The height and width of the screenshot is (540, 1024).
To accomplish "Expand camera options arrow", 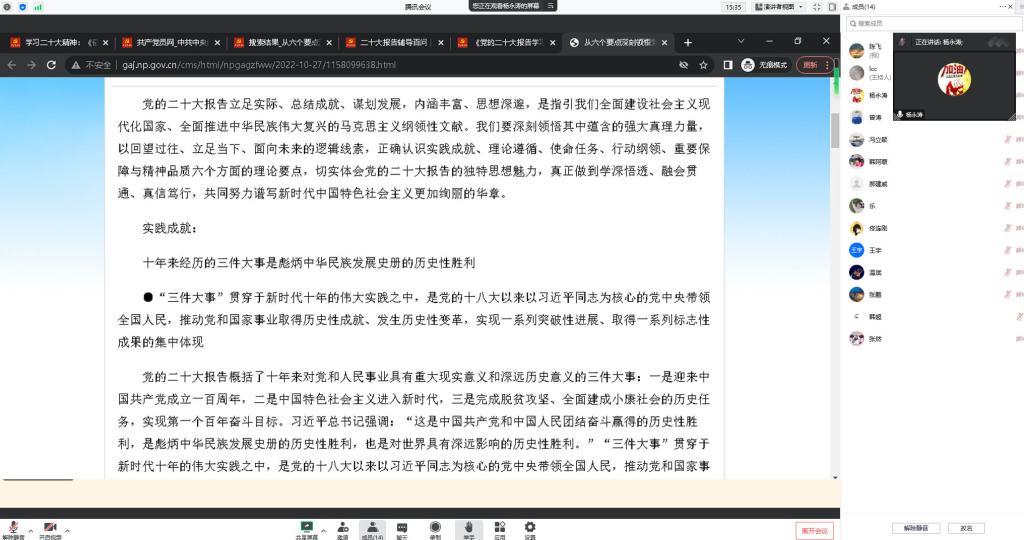I will [x=67, y=530].
